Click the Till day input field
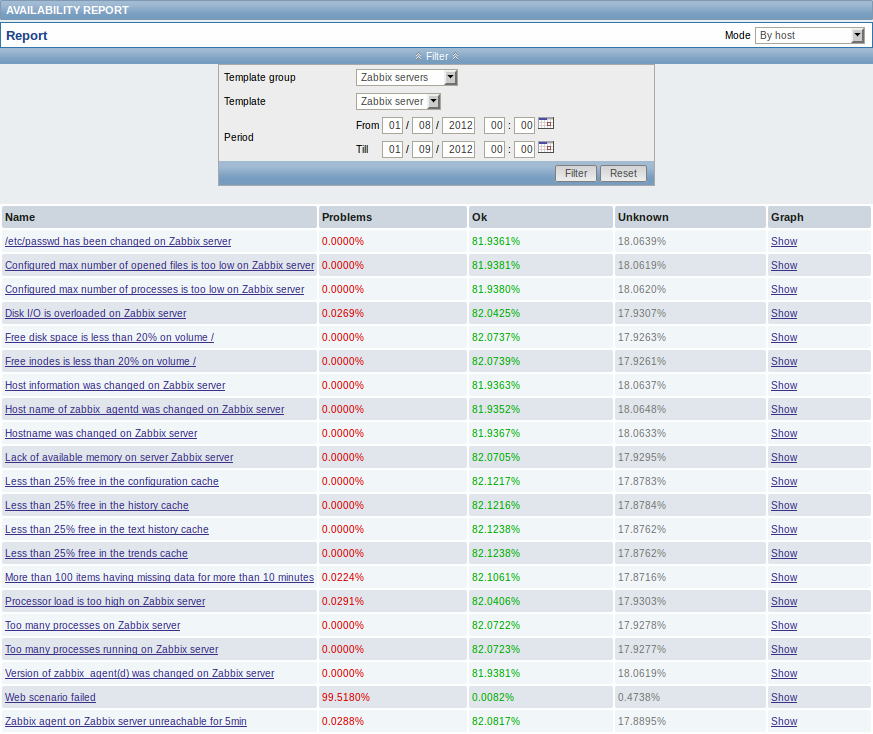873x734 pixels. click(393, 149)
